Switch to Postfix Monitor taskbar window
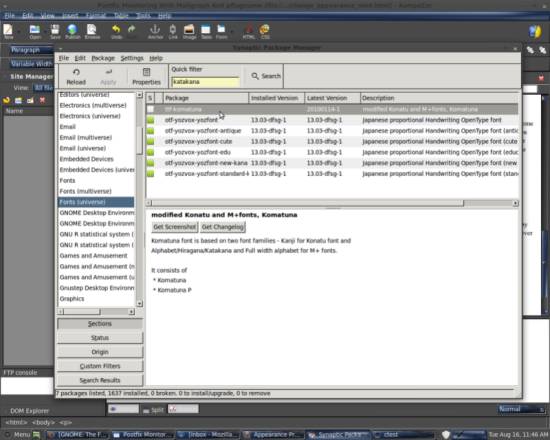This screenshot has width=550, height=440. 143,435
